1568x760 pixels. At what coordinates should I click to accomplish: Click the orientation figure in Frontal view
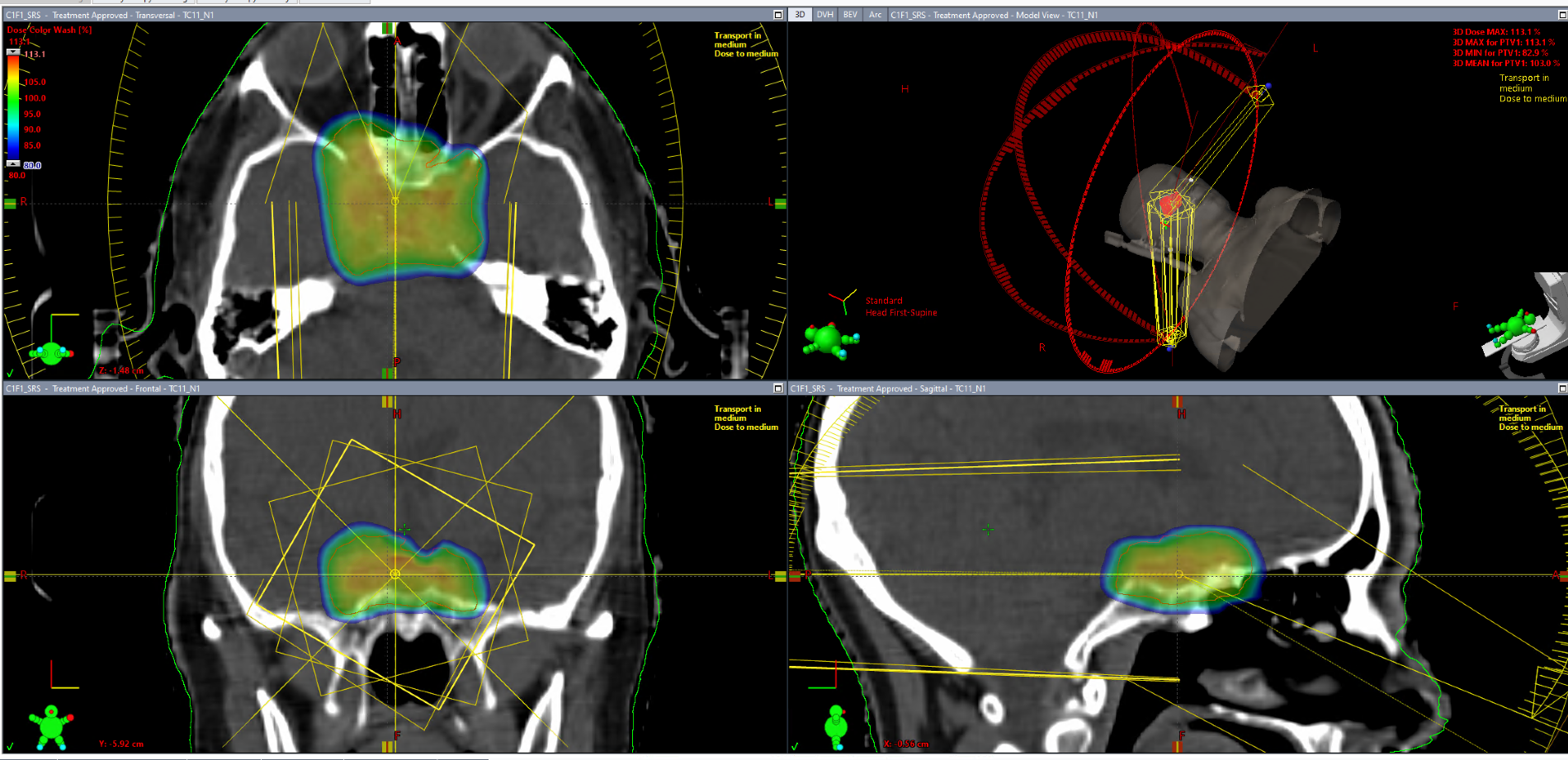point(51,727)
